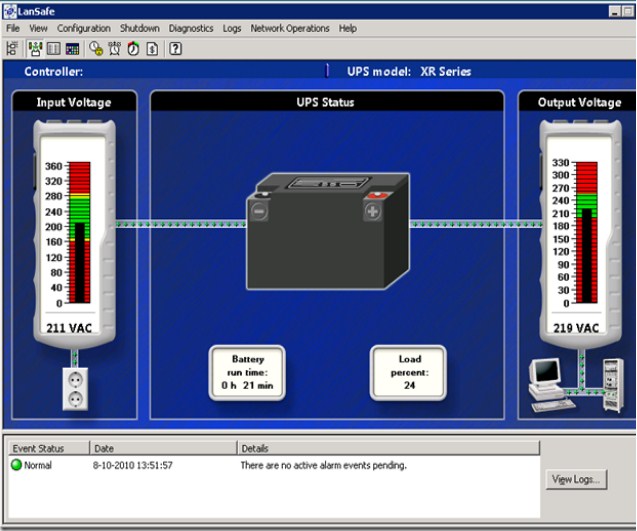Open help using the question mark toolbar icon
The width and height of the screenshot is (637, 531).
pos(175,48)
